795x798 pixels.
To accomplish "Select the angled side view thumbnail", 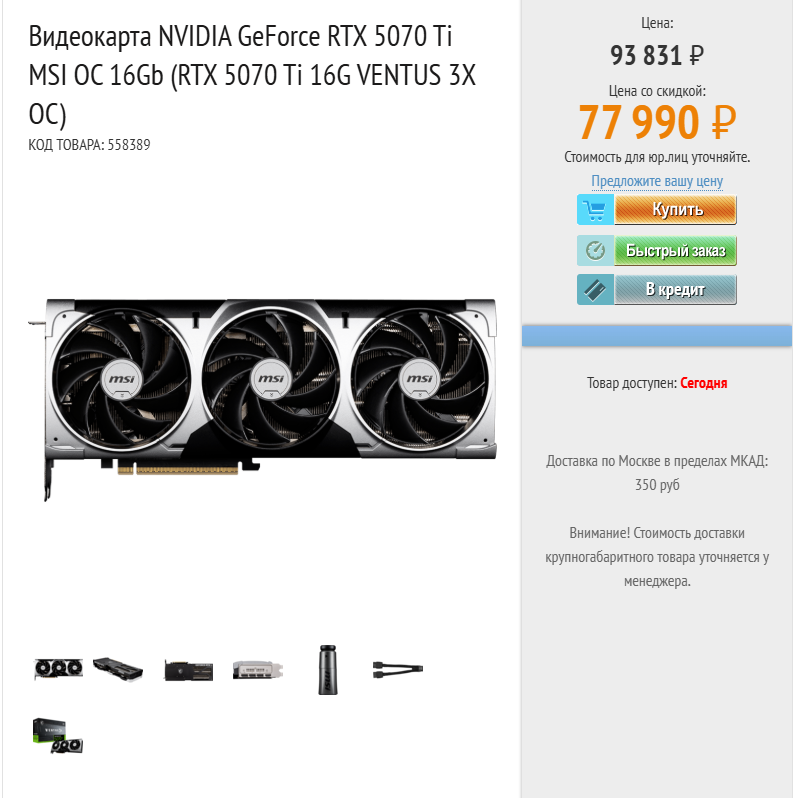I will 118,669.
